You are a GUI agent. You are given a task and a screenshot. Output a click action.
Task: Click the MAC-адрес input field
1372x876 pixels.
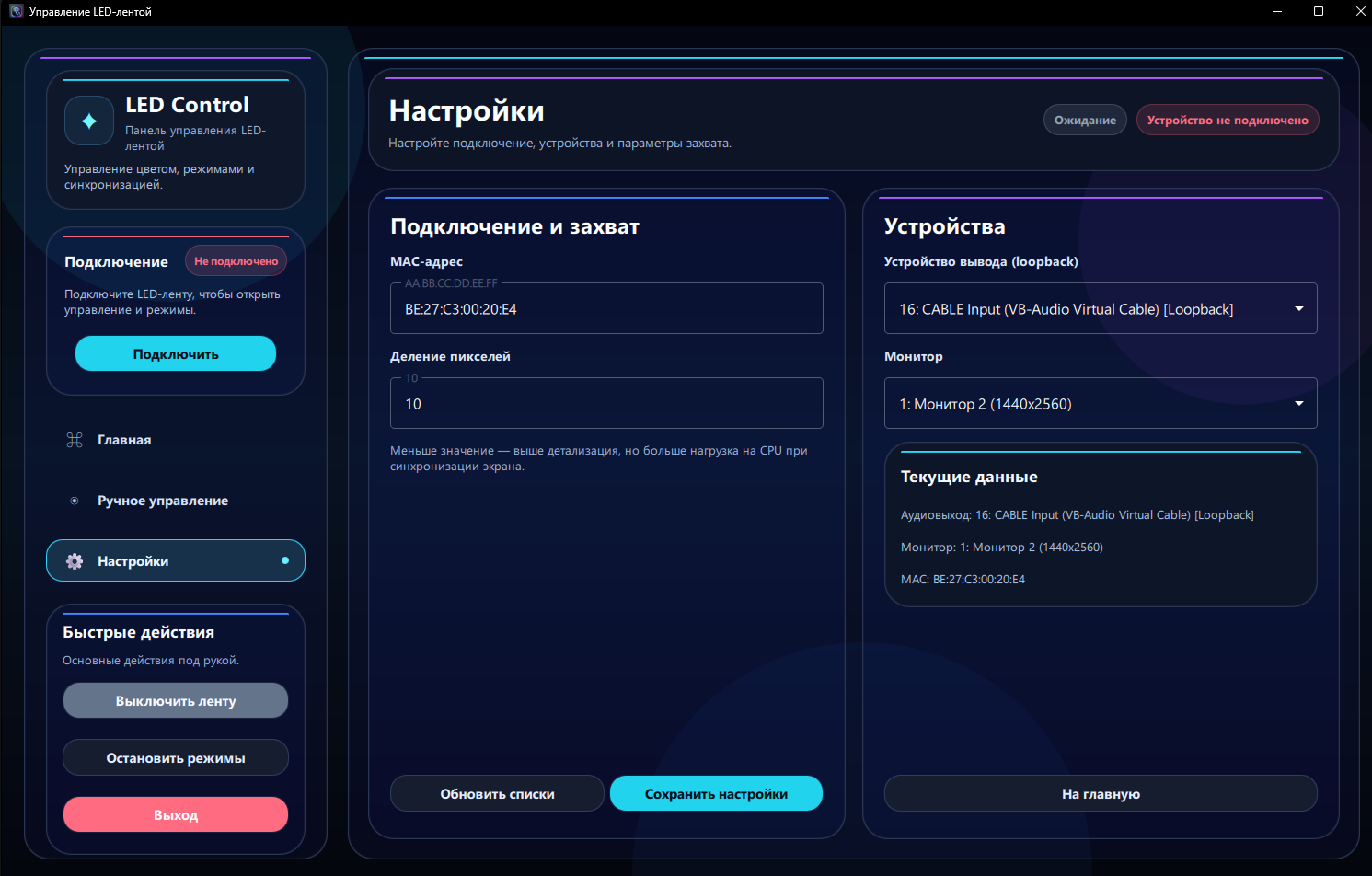(x=606, y=309)
